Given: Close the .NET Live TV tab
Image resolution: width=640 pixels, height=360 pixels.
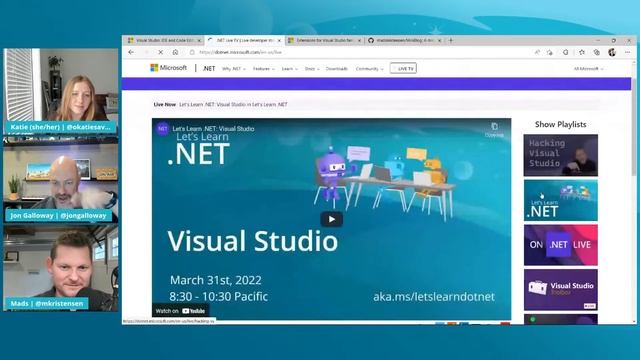Looking at the screenshot, I should click(279, 40).
